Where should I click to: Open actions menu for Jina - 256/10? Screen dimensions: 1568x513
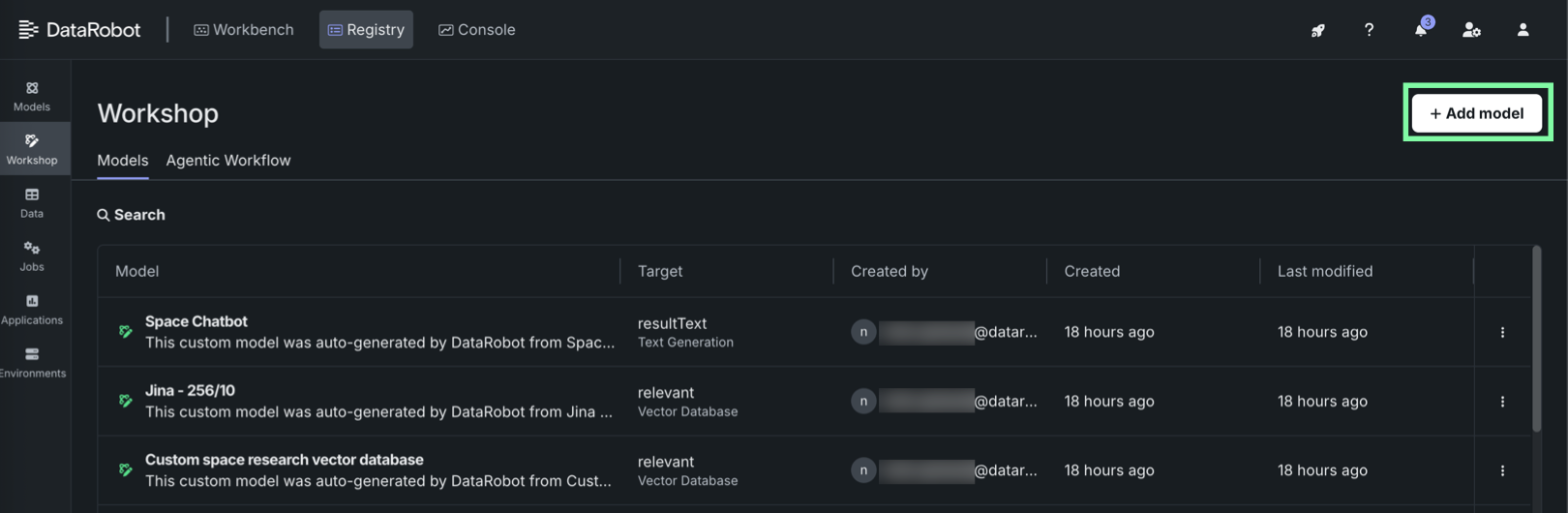(1502, 401)
